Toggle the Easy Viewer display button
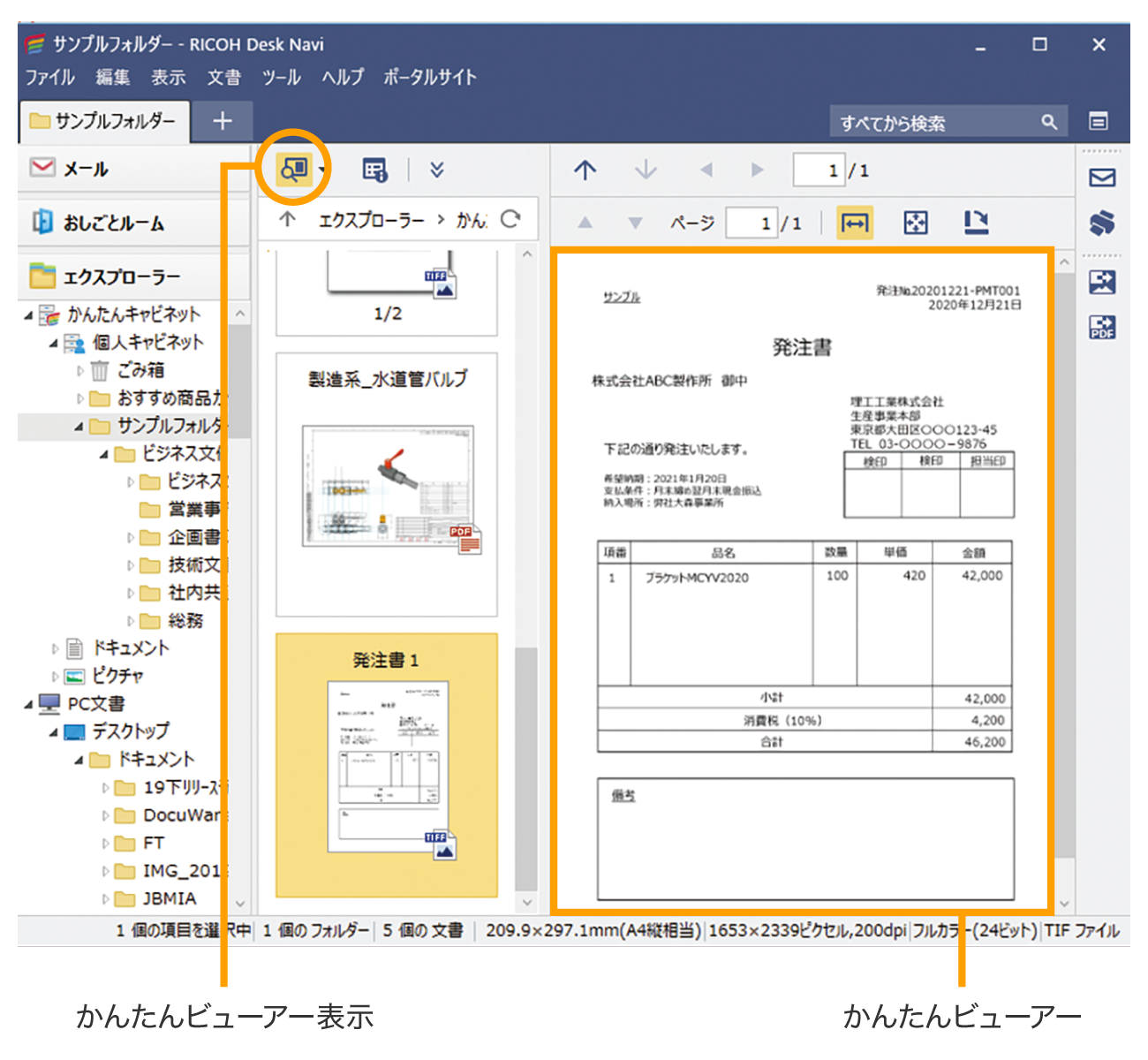The image size is (1148, 1060). 293,169
